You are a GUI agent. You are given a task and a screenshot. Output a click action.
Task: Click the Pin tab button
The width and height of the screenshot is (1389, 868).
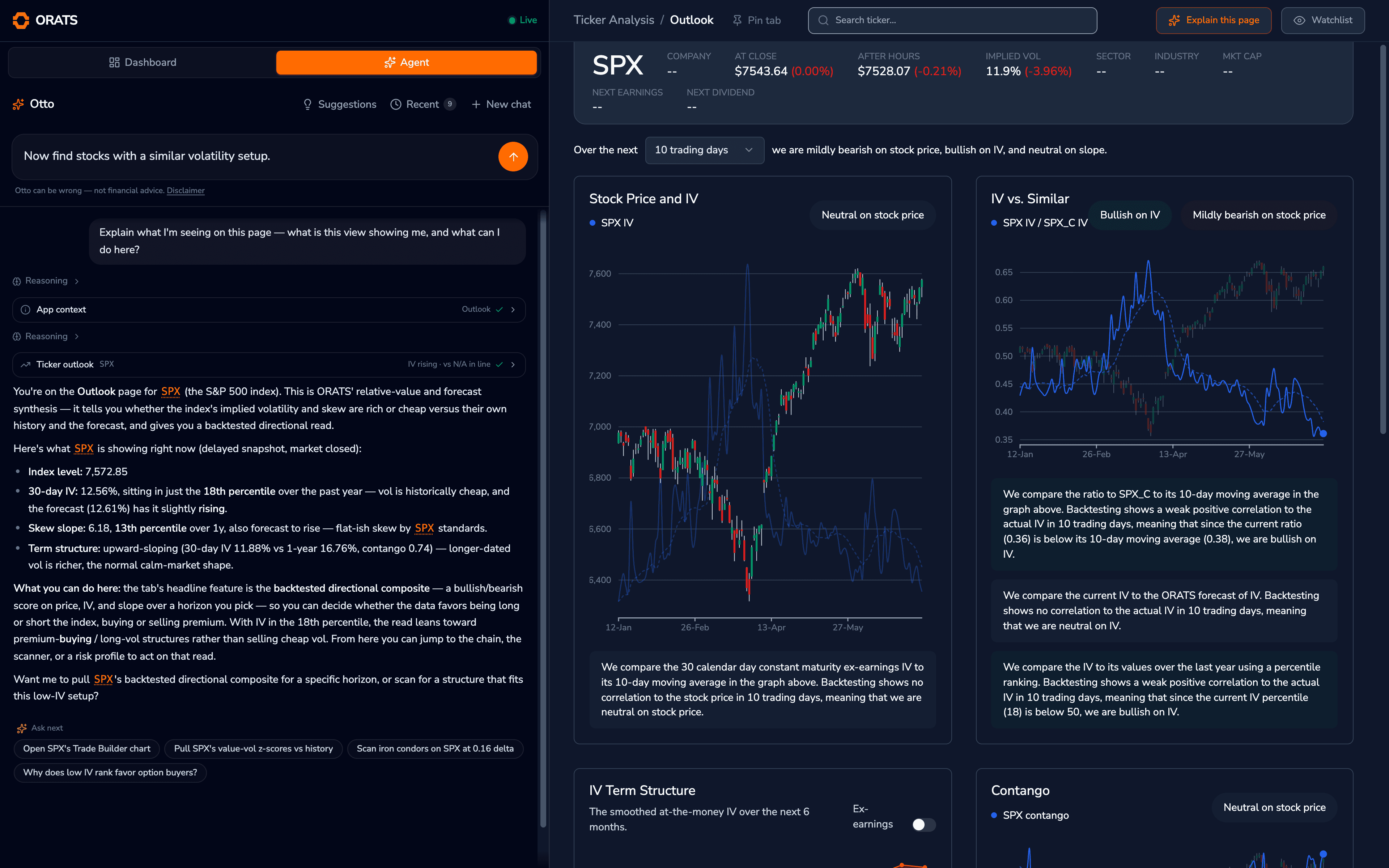[x=756, y=20]
